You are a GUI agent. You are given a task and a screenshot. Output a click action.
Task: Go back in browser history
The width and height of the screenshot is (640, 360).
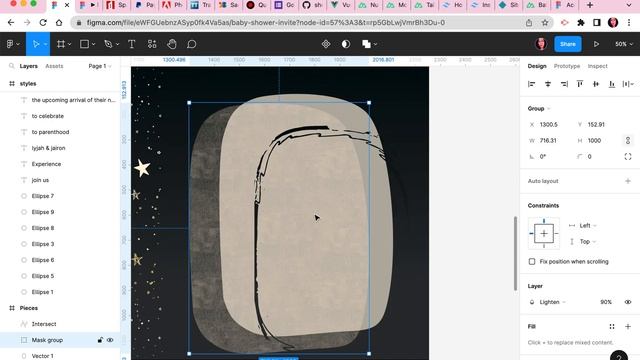pos(11,22)
